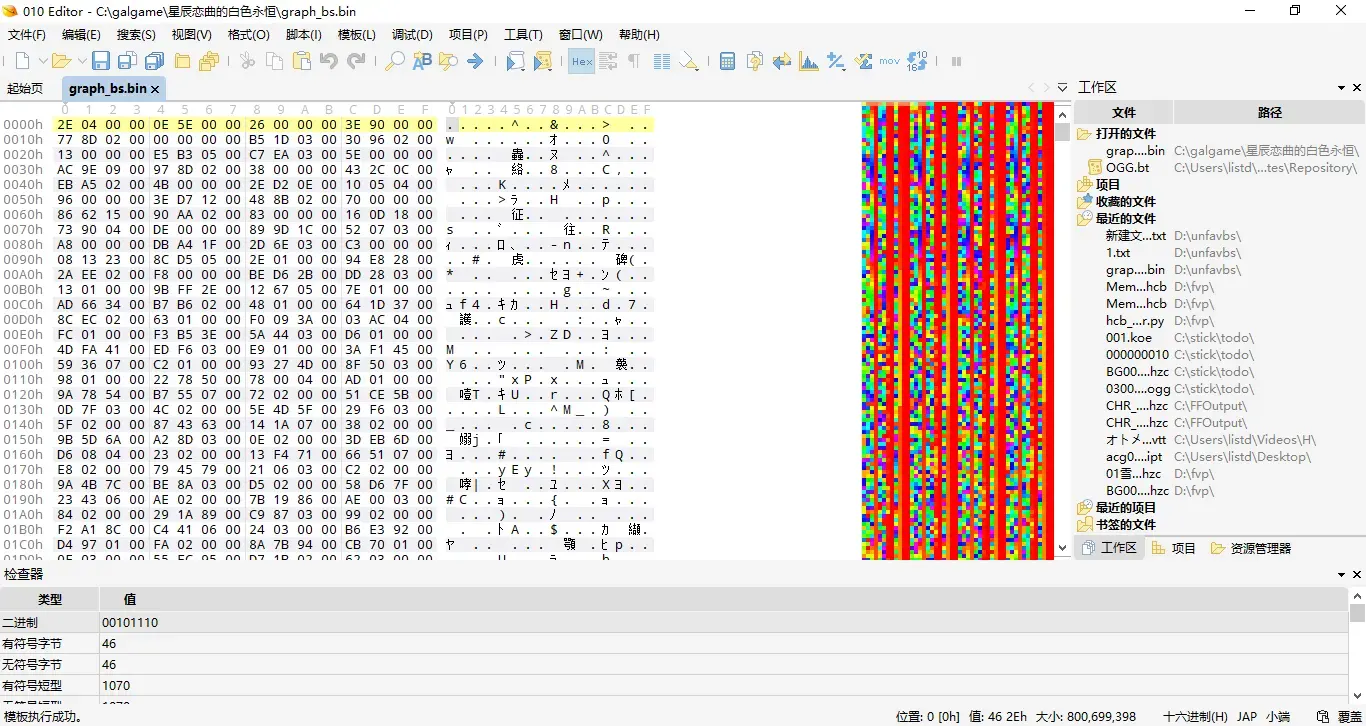Toggle little endian indicator in status bar
Viewport: 1366px width, 726px height.
1278,717
